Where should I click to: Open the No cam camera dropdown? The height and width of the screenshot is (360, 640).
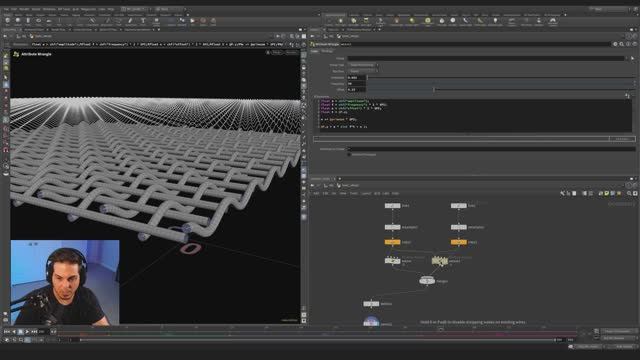[x=291, y=53]
